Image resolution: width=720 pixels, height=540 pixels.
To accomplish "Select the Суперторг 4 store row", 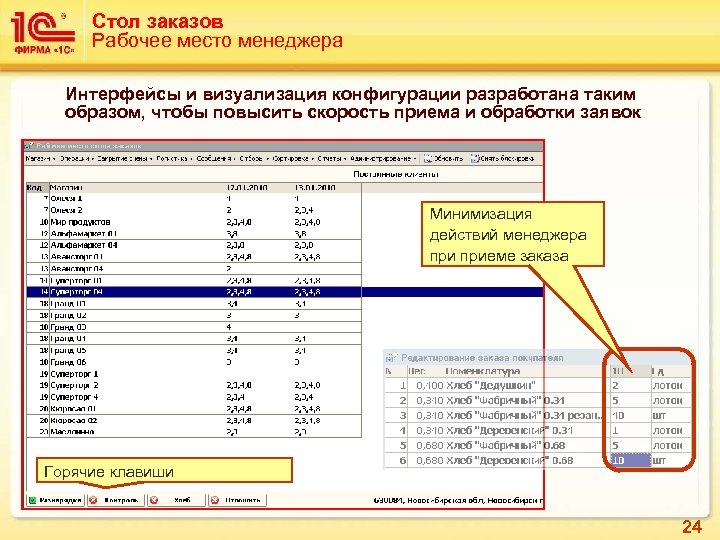I will point(194,397).
